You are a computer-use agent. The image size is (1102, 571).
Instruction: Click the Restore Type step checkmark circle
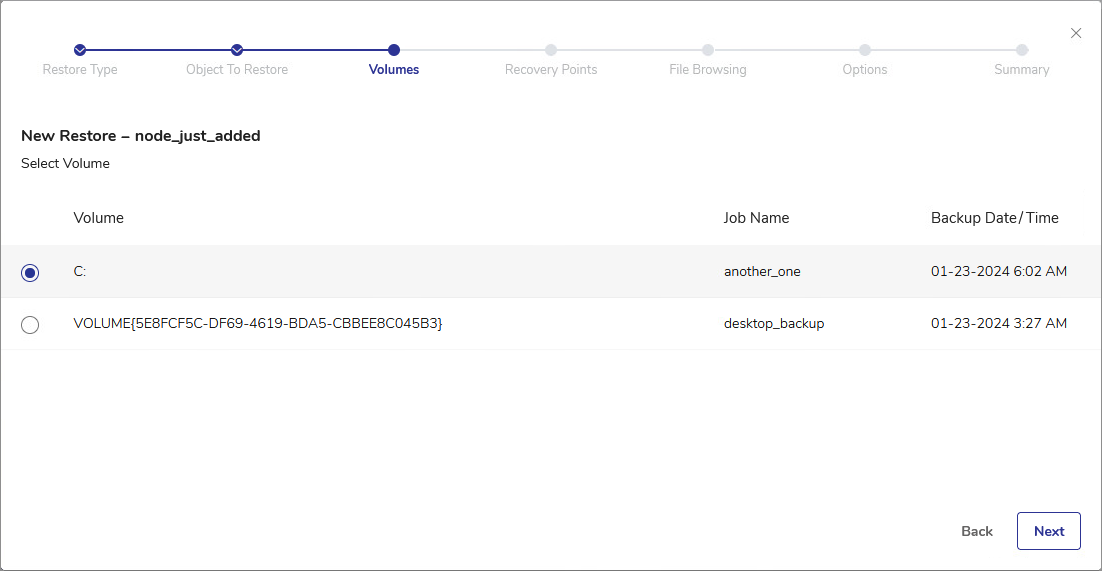tap(80, 50)
